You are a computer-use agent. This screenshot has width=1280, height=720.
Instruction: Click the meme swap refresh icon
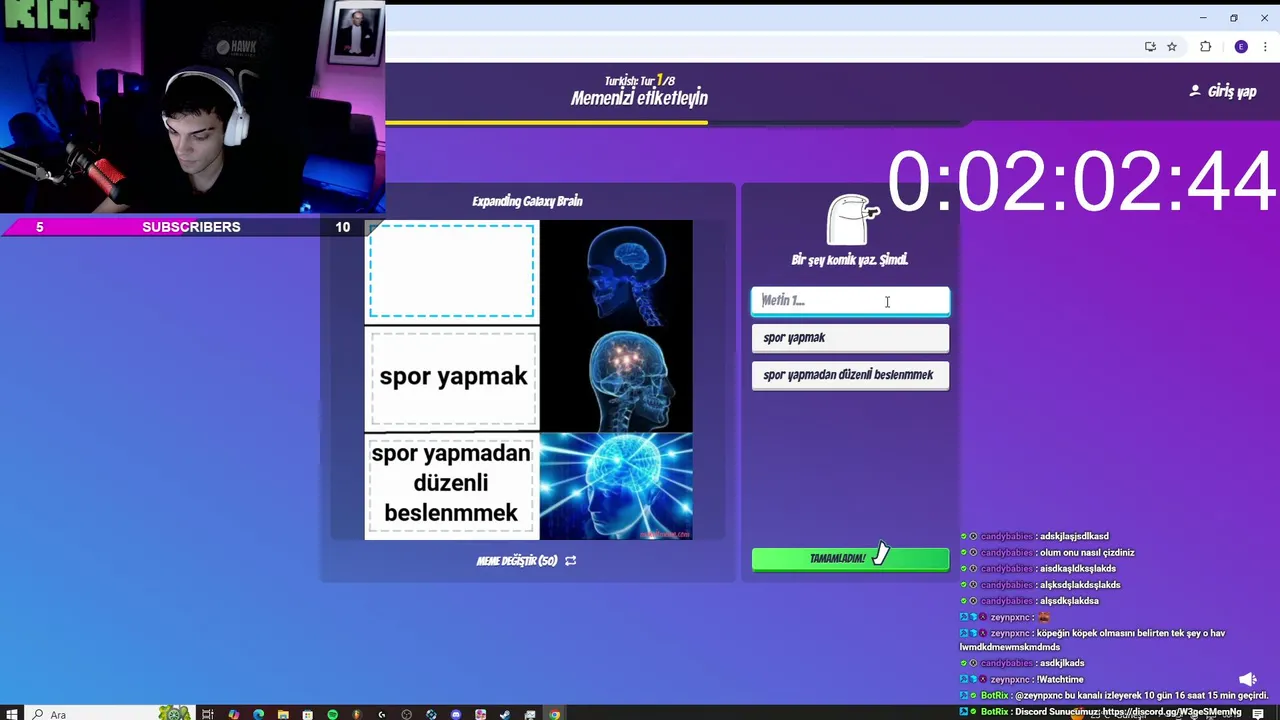[x=571, y=561]
